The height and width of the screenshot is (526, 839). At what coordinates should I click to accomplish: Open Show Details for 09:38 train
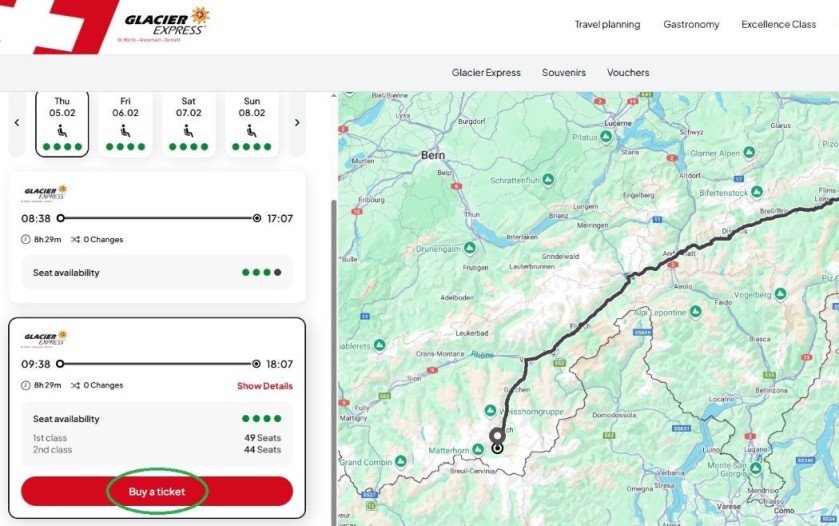(x=265, y=386)
